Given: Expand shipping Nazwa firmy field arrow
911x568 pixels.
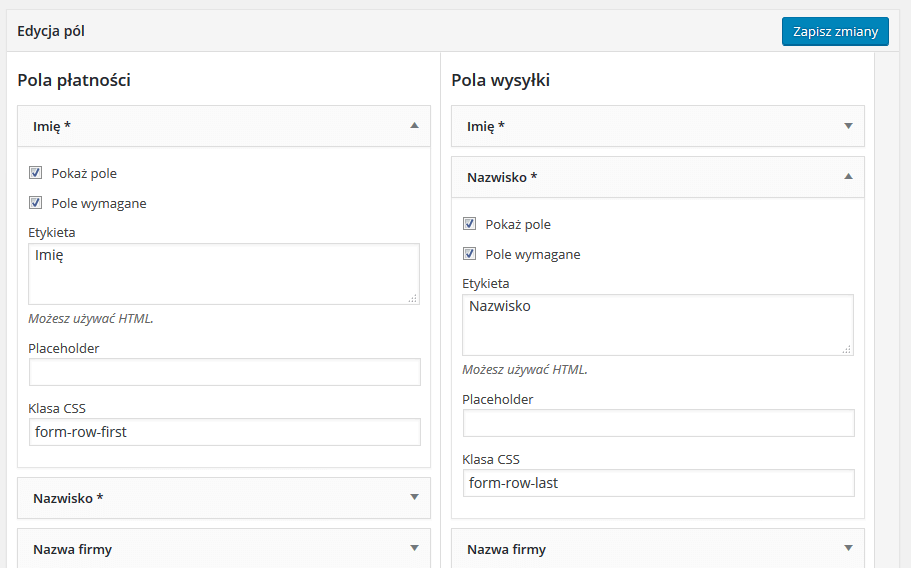Looking at the screenshot, I should [x=848, y=548].
